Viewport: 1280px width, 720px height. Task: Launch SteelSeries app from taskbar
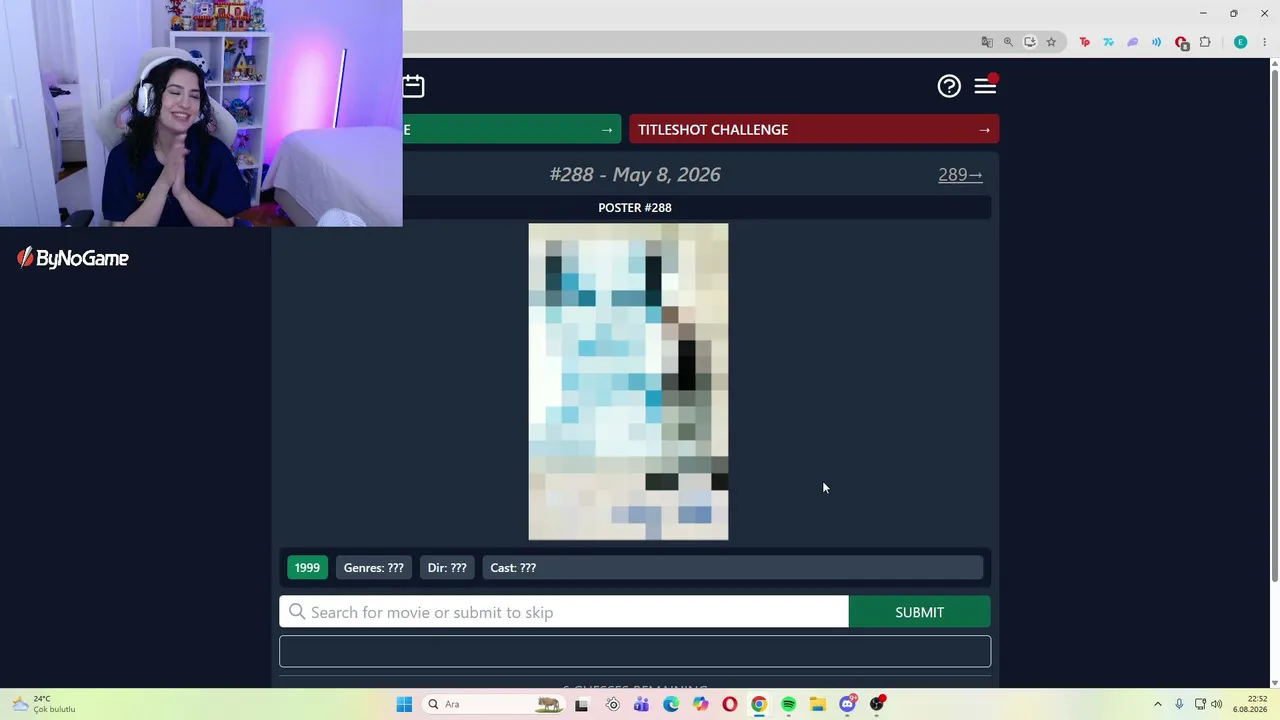(x=613, y=704)
